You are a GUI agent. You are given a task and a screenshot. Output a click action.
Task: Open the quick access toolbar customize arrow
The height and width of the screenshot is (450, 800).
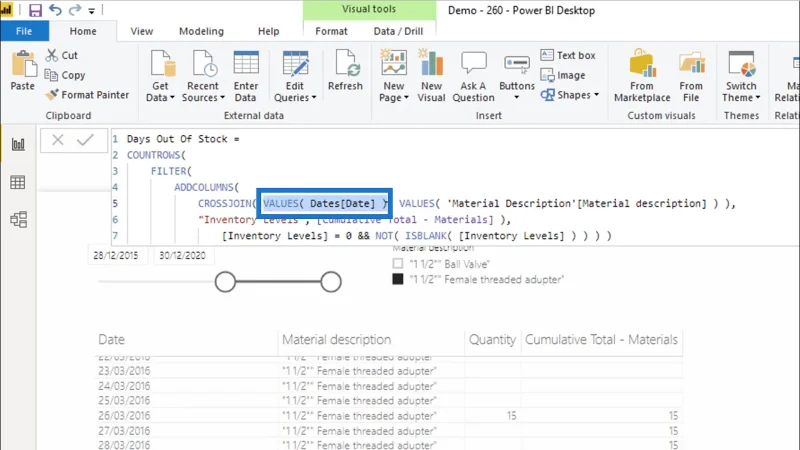[x=91, y=11]
